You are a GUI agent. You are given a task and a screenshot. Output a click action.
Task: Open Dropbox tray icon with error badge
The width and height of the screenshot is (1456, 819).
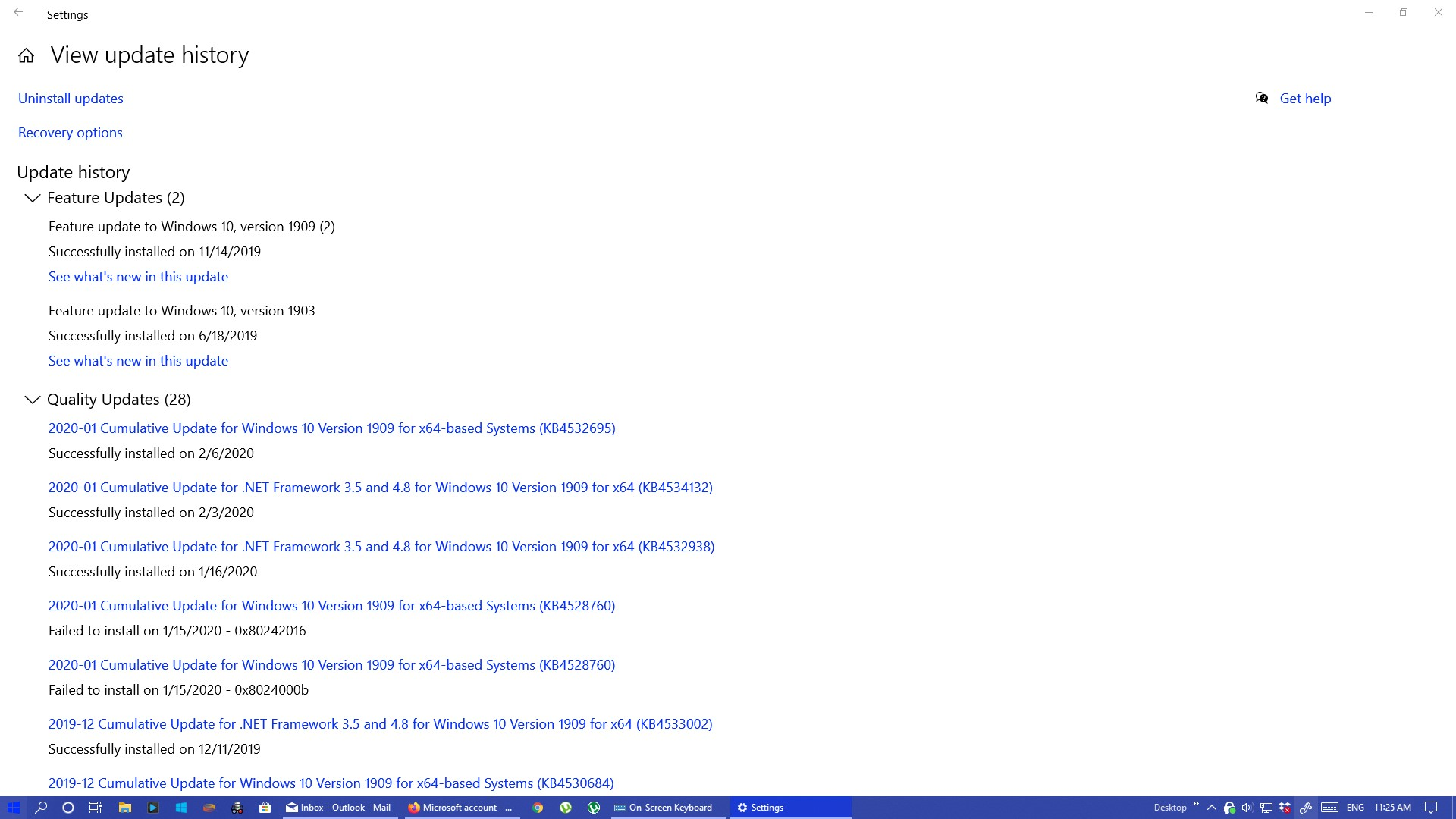point(1285,808)
